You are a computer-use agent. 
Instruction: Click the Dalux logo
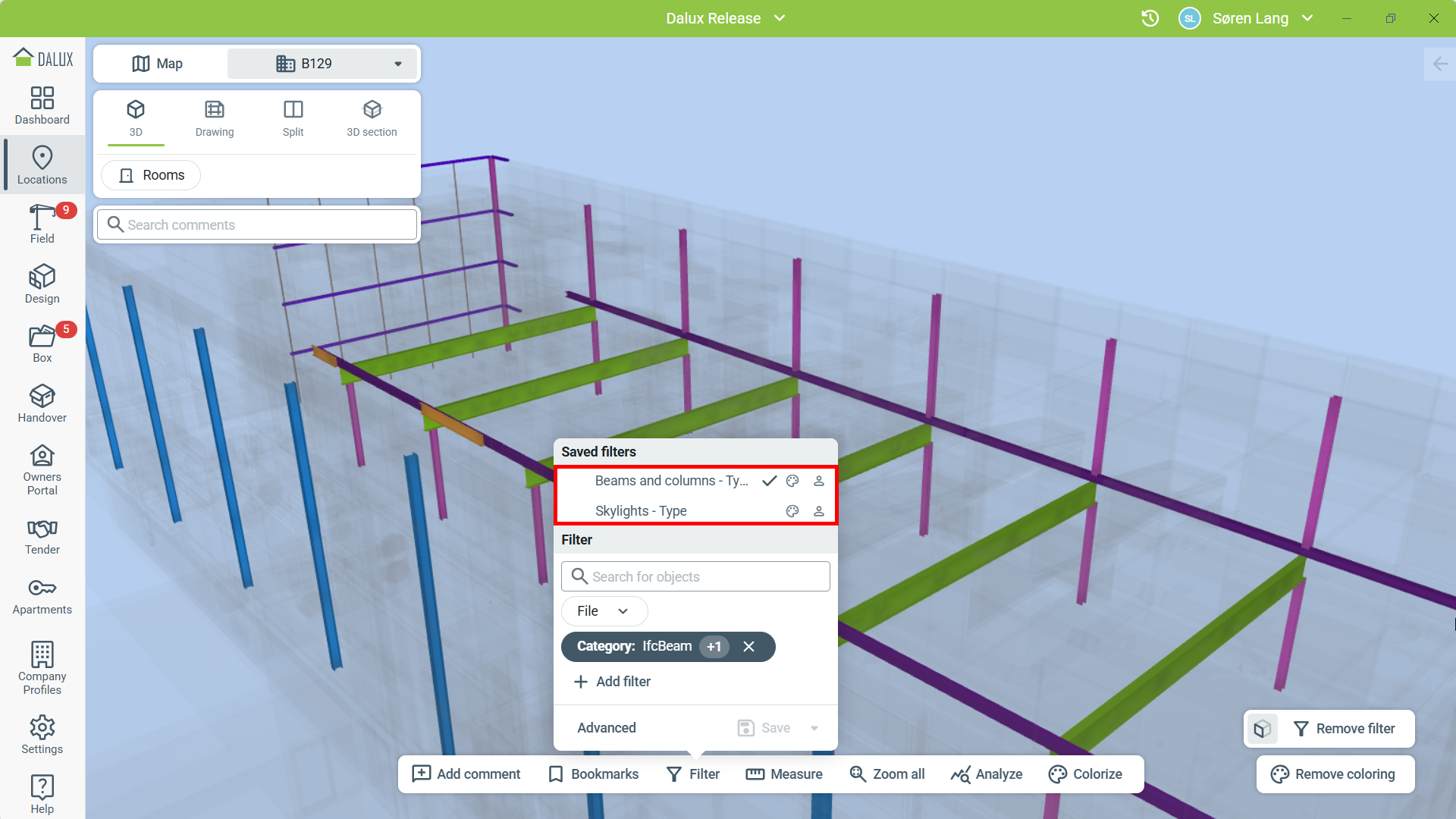[43, 58]
